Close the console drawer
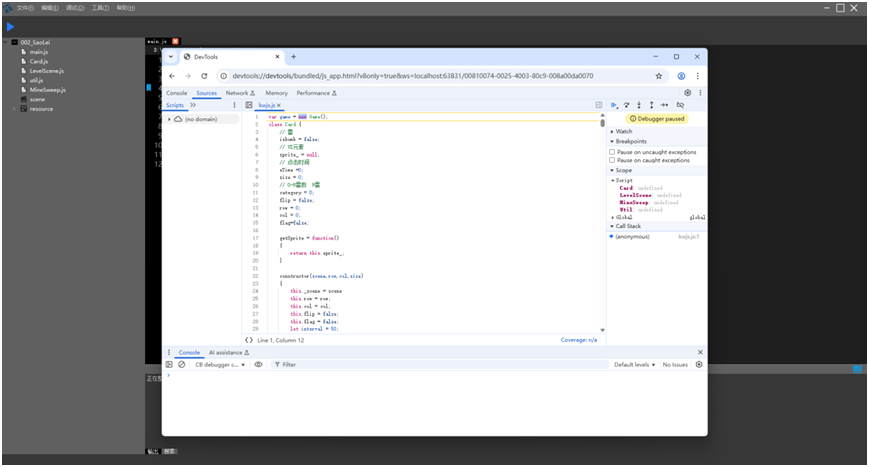The width and height of the screenshot is (869, 467). 700,352
